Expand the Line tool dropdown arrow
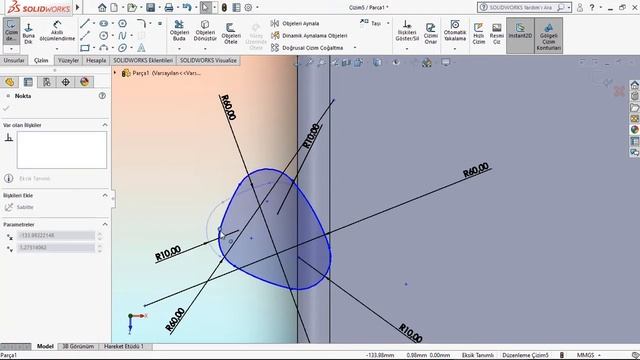The height and width of the screenshot is (360, 640). pyautogui.click(x=93, y=24)
